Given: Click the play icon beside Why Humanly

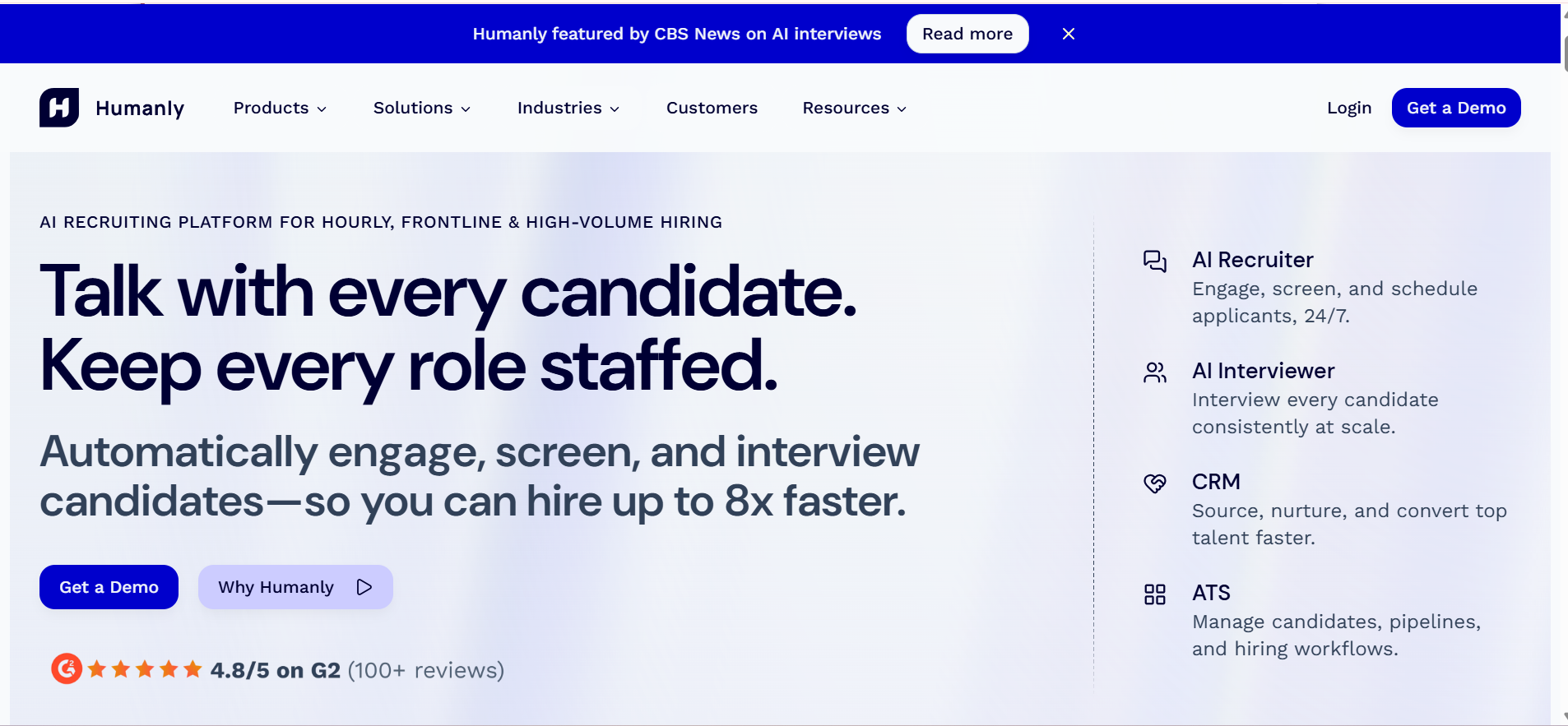Looking at the screenshot, I should (x=364, y=587).
